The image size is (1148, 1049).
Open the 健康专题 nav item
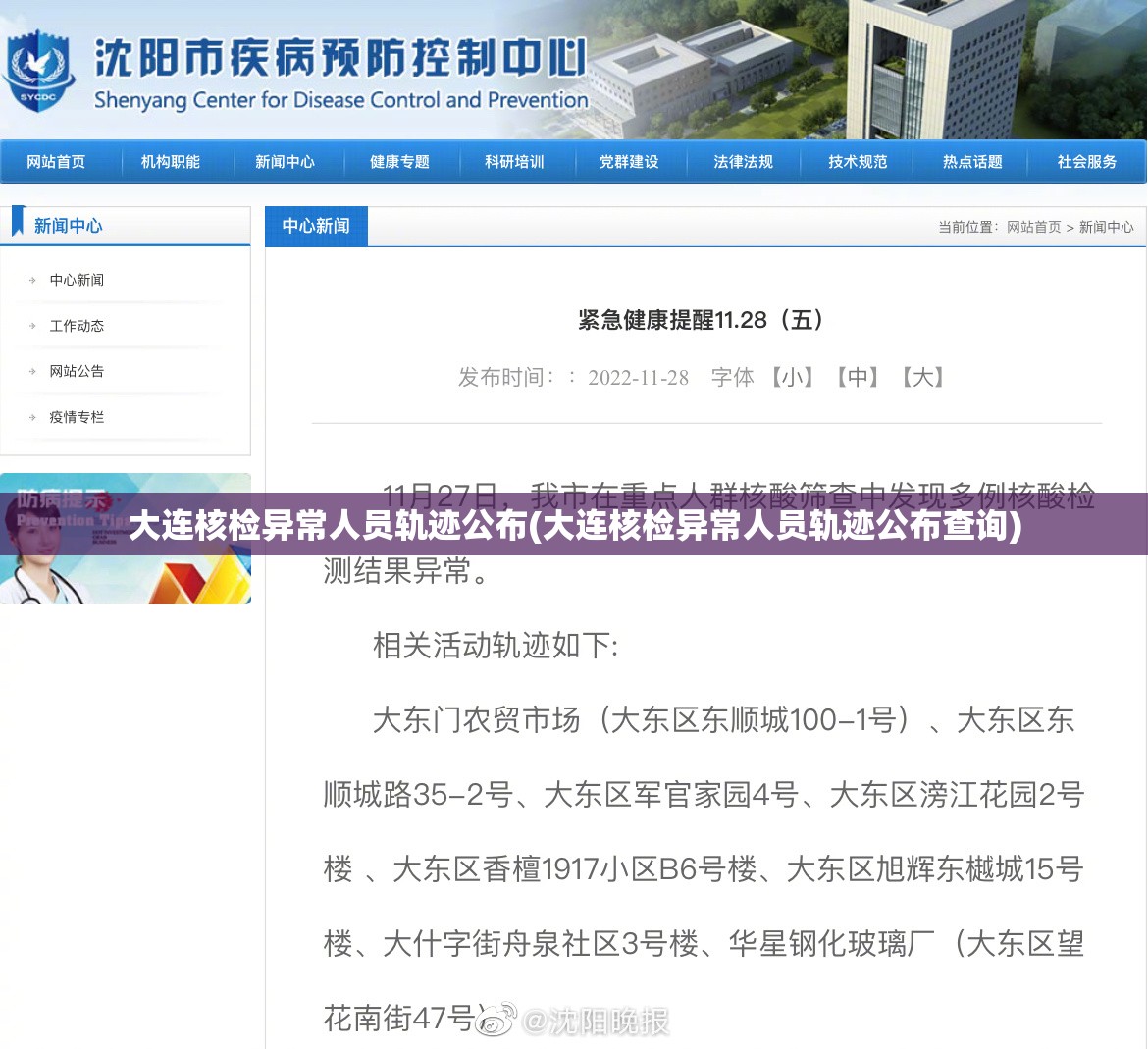[399, 162]
